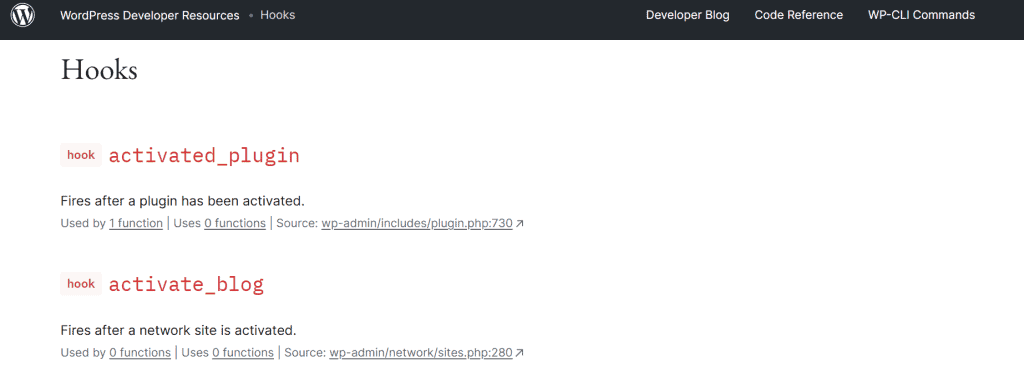
Task: Open the activated_plugin hook page
Action: [x=204, y=155]
